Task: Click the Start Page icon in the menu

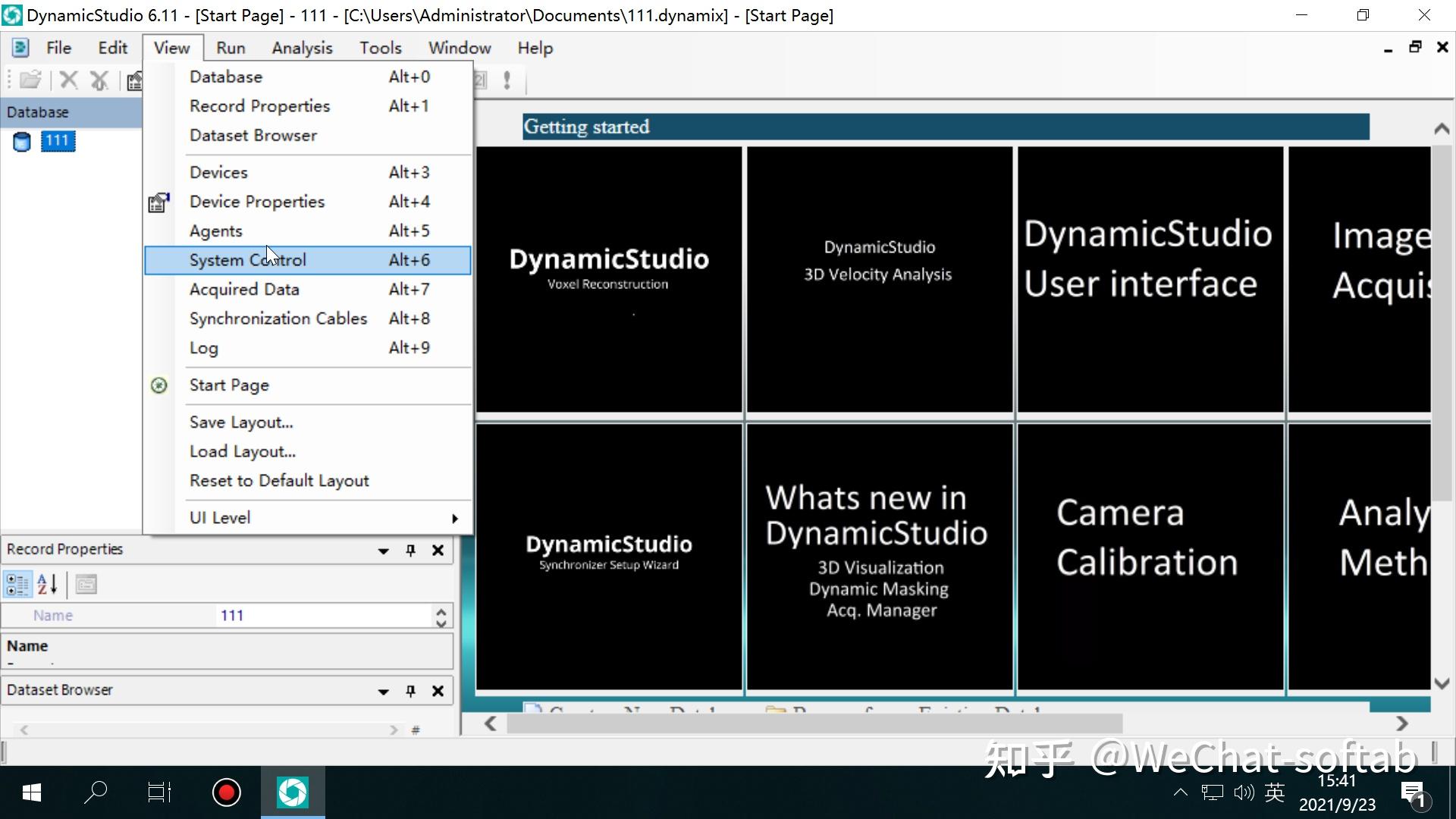Action: pos(158,385)
